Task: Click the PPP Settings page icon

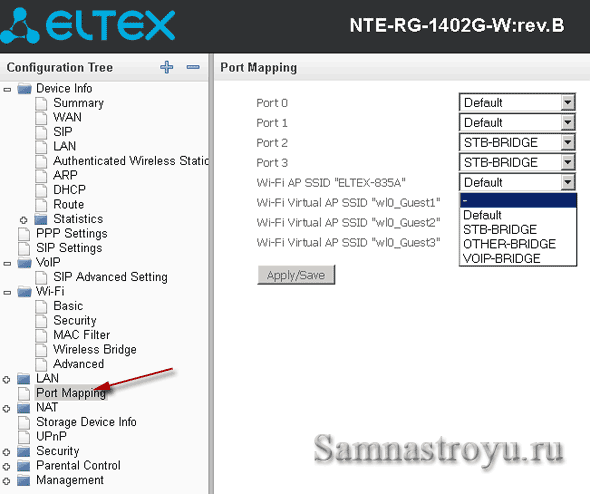Action: coord(24,234)
